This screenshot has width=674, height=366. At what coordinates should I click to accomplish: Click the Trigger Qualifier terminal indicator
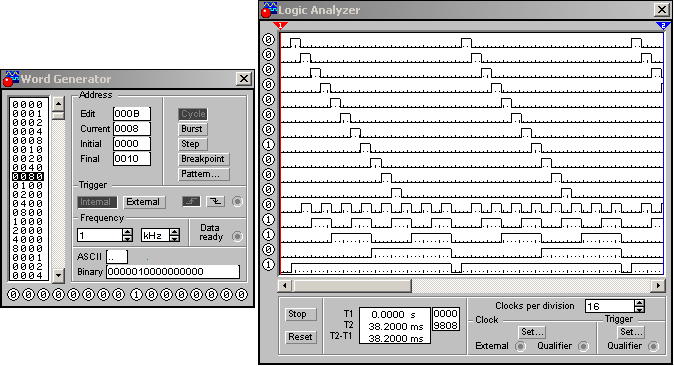[x=653, y=346]
